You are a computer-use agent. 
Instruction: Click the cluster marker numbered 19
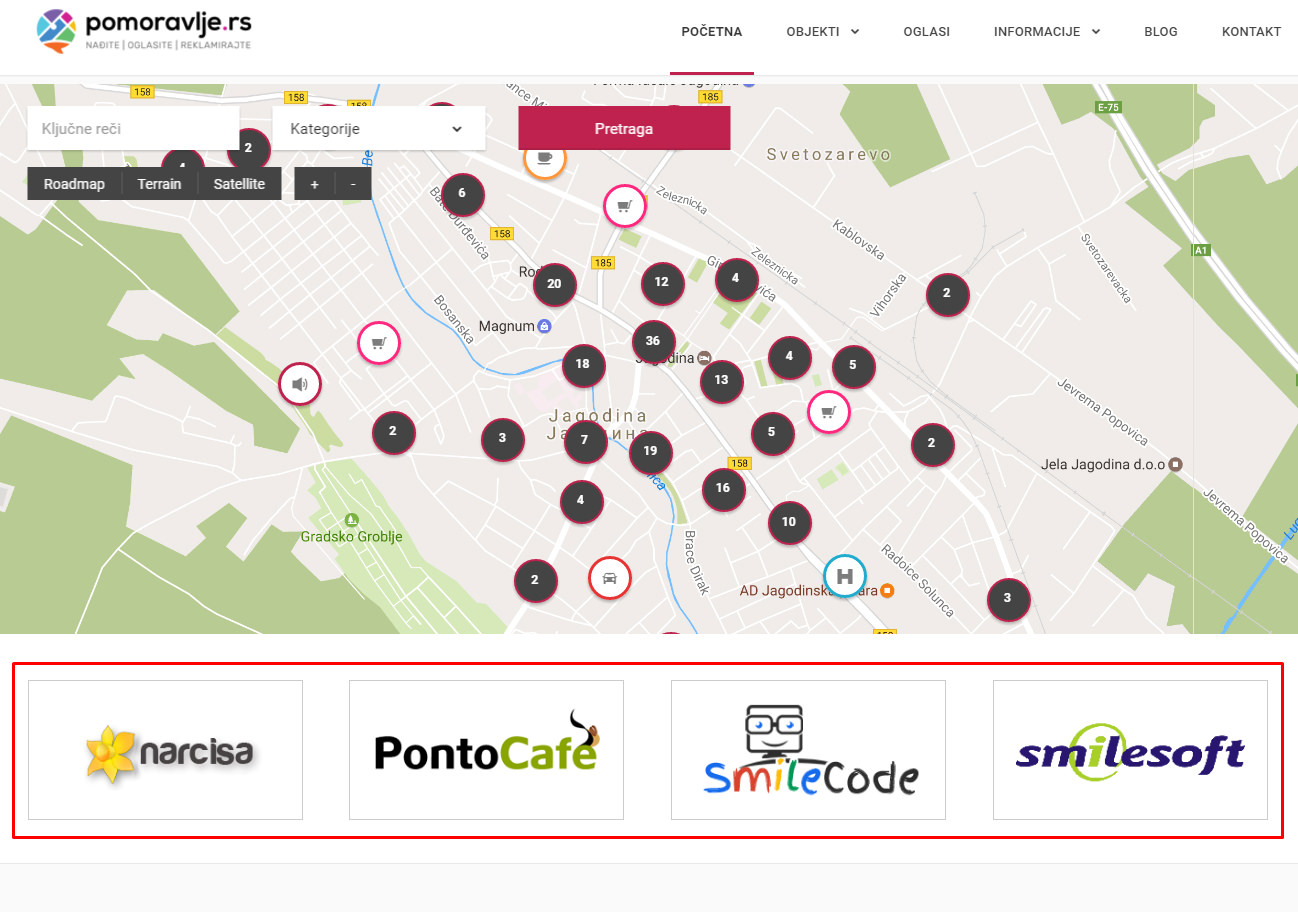(x=651, y=452)
